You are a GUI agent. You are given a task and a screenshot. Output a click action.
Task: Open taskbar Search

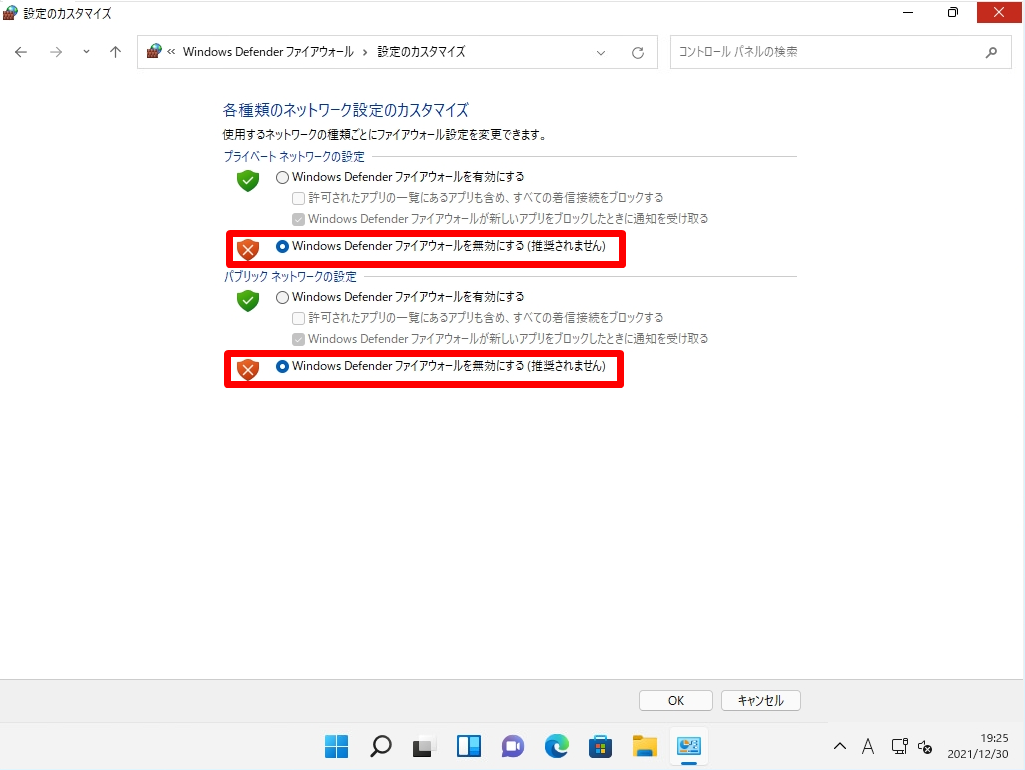380,746
